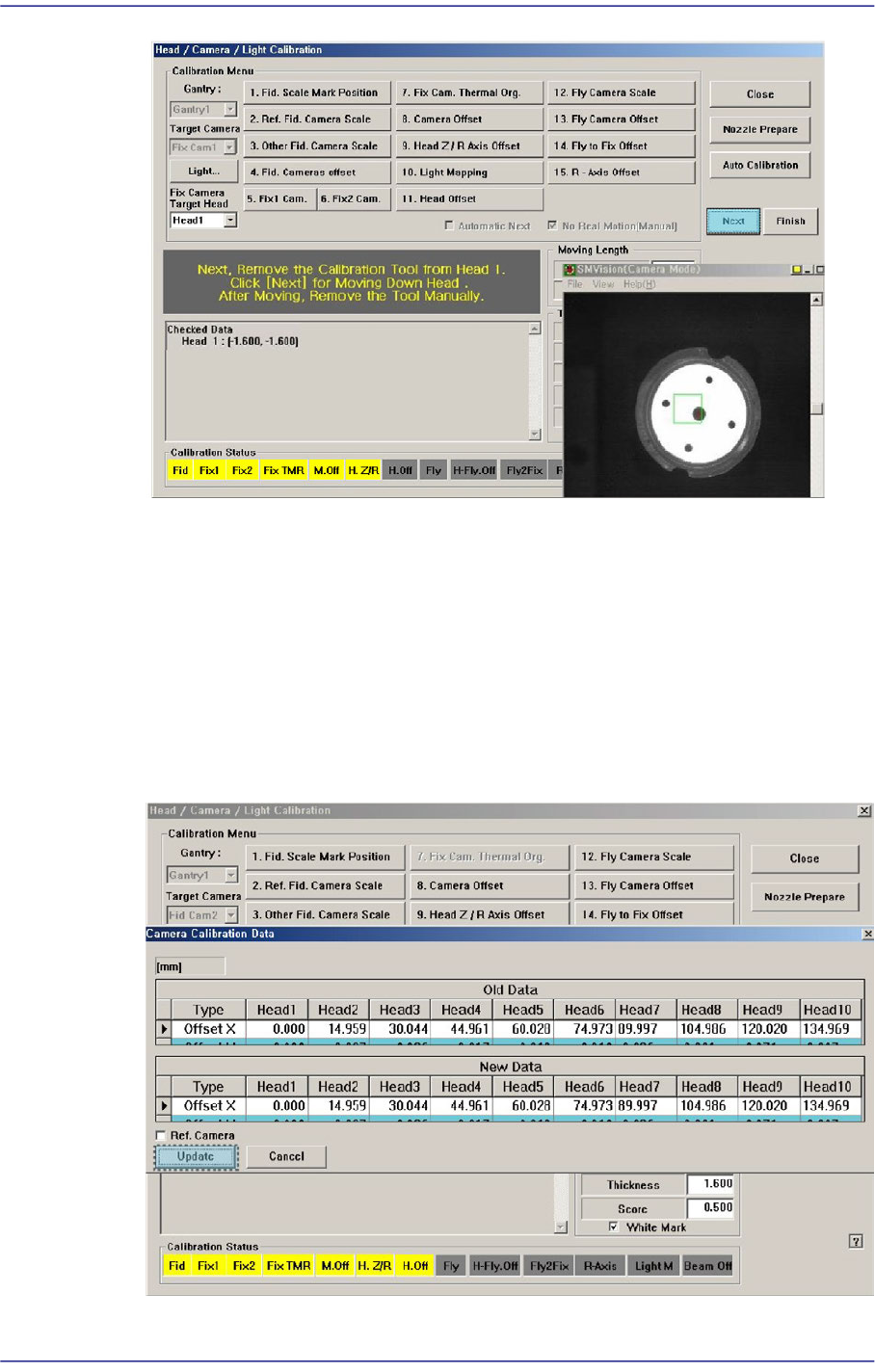Click the [mm] unit field

pos(190,966)
